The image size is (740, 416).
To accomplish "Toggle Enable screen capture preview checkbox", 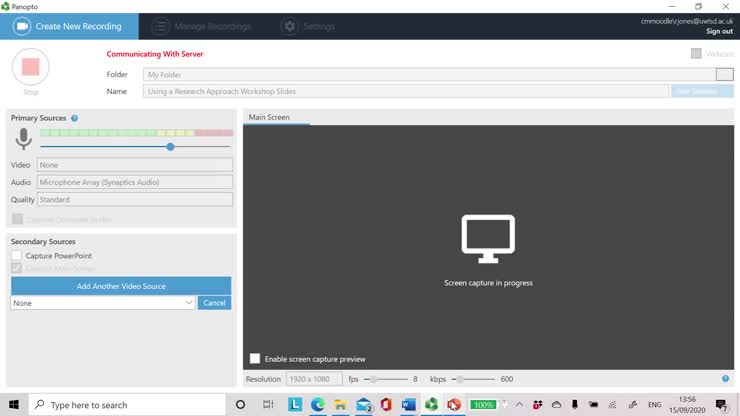I will pos(255,358).
